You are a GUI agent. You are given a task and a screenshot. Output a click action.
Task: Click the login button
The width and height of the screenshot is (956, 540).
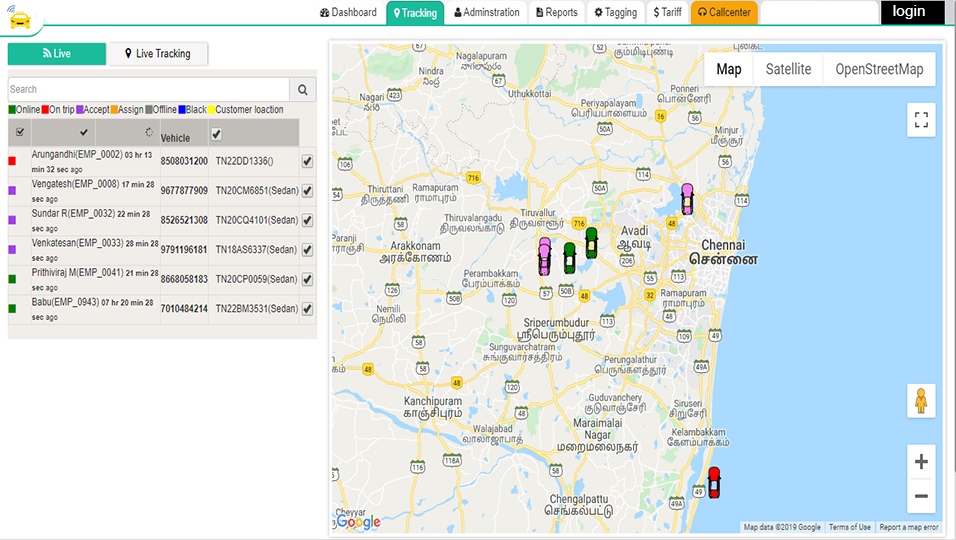(911, 12)
